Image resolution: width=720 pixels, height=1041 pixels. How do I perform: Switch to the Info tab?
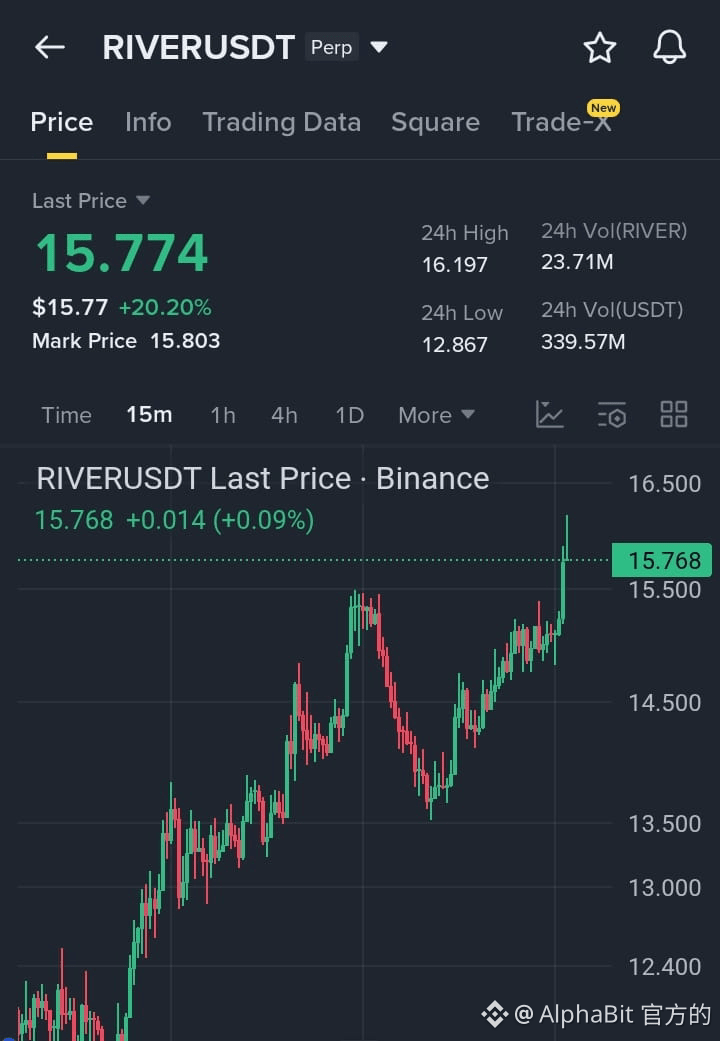(148, 122)
